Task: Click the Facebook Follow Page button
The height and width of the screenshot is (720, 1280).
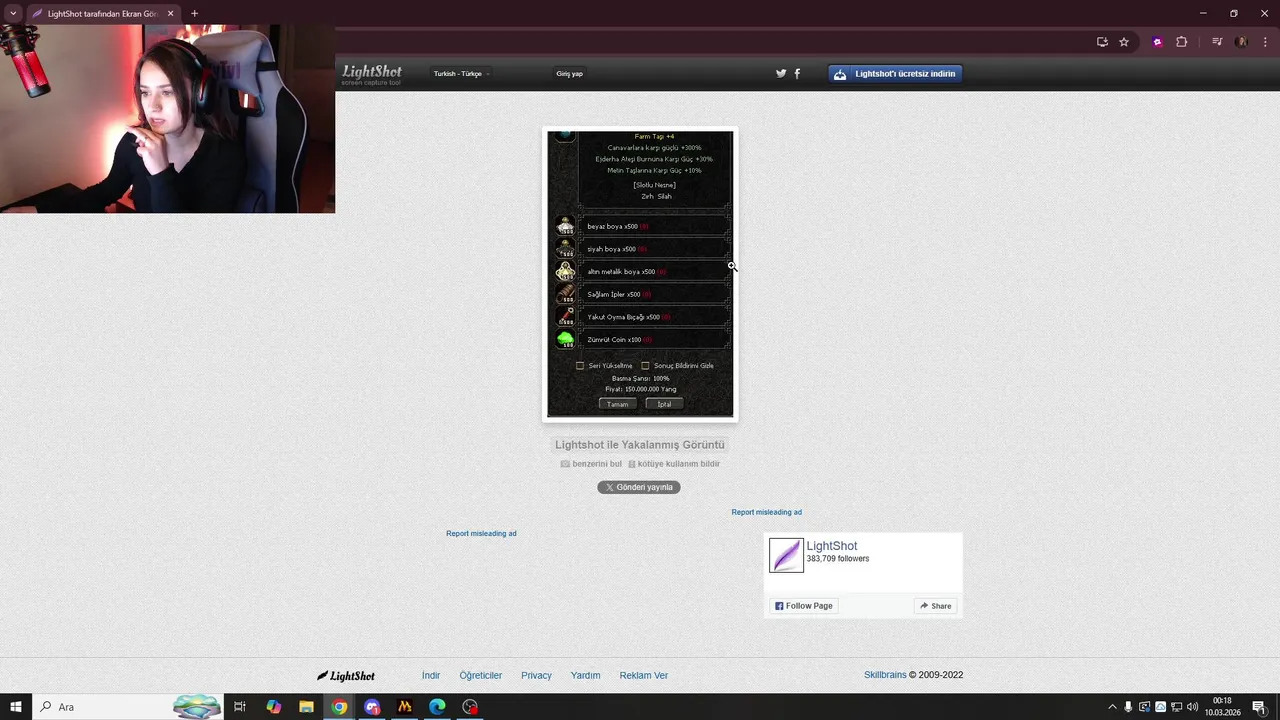Action: click(804, 606)
